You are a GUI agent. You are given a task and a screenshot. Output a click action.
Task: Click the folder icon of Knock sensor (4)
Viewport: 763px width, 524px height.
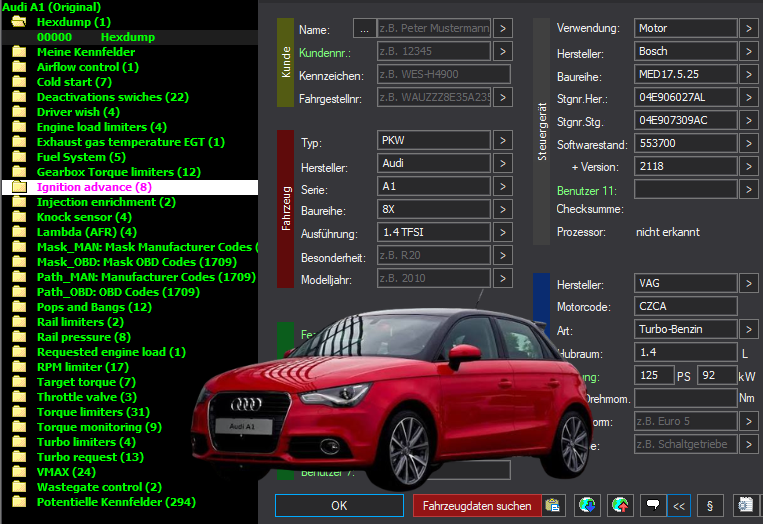pos(19,217)
